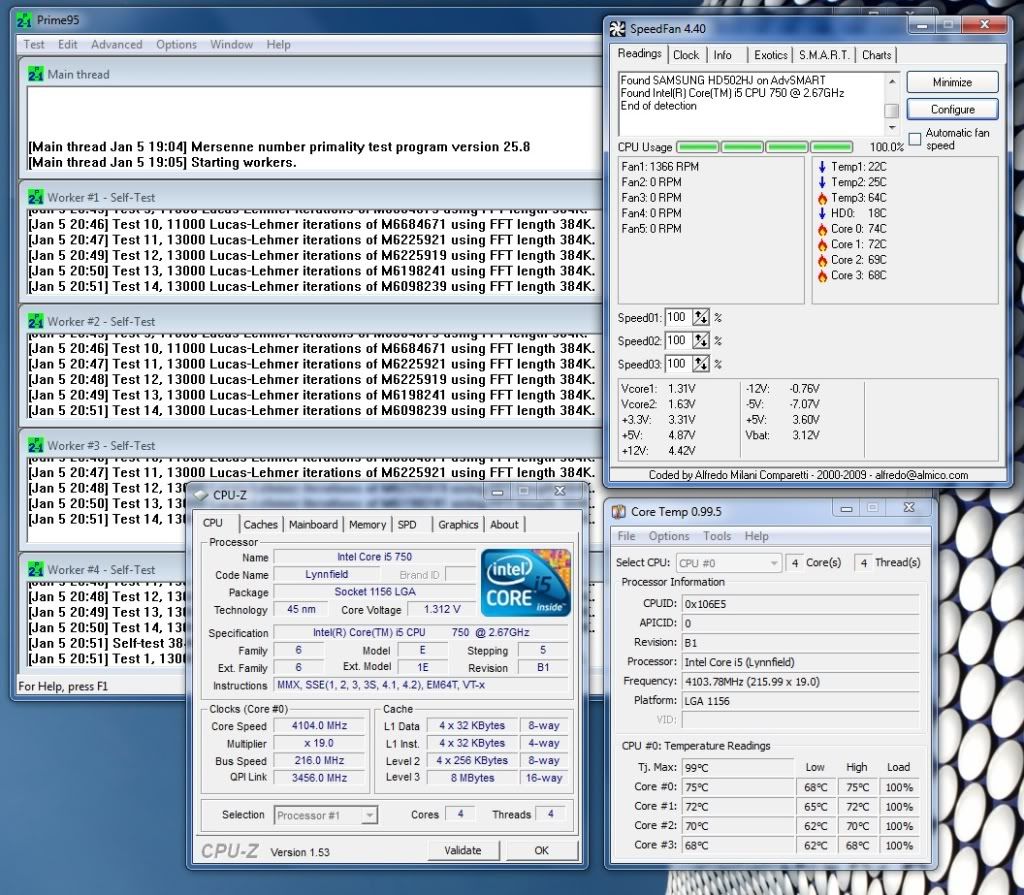Click the Tj. Max value field in Core Temp
1024x895 pixels.
click(x=738, y=768)
